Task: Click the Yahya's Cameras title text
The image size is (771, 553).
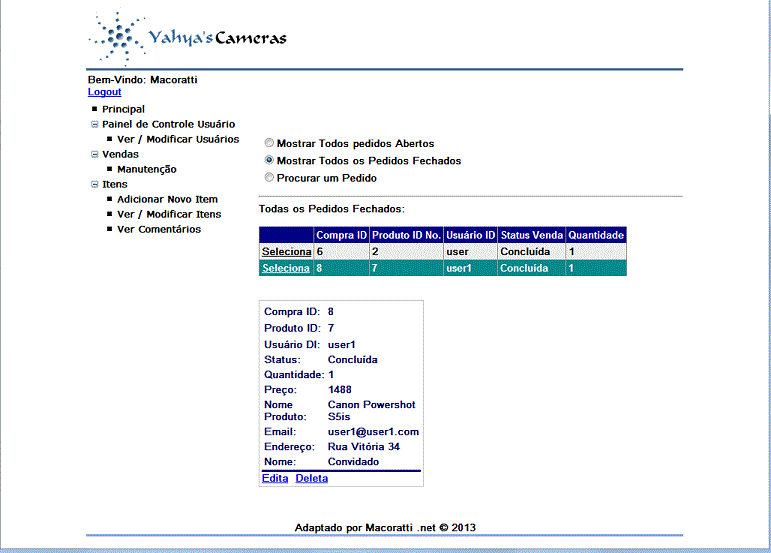Action: click(217, 39)
